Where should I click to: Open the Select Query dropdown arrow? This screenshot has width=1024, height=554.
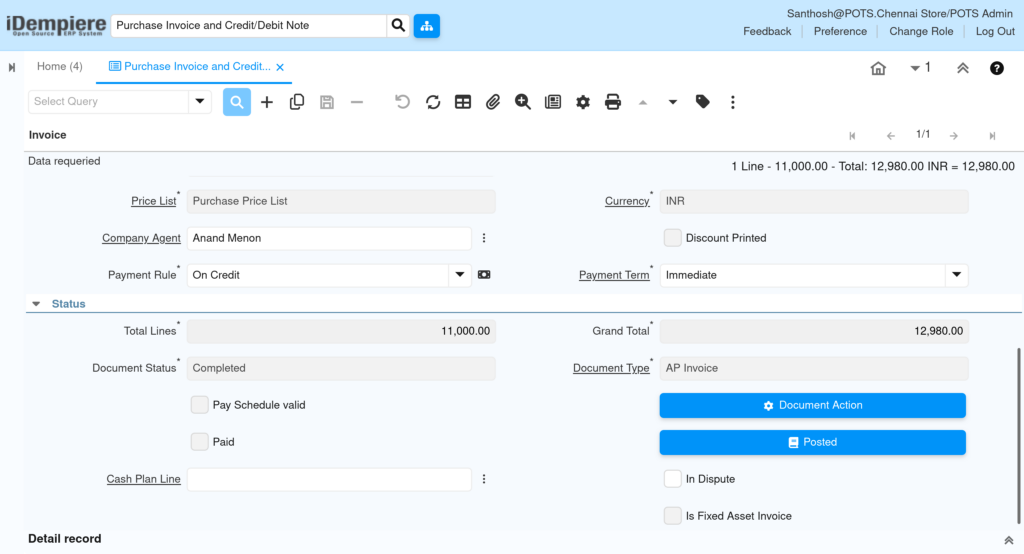[200, 101]
